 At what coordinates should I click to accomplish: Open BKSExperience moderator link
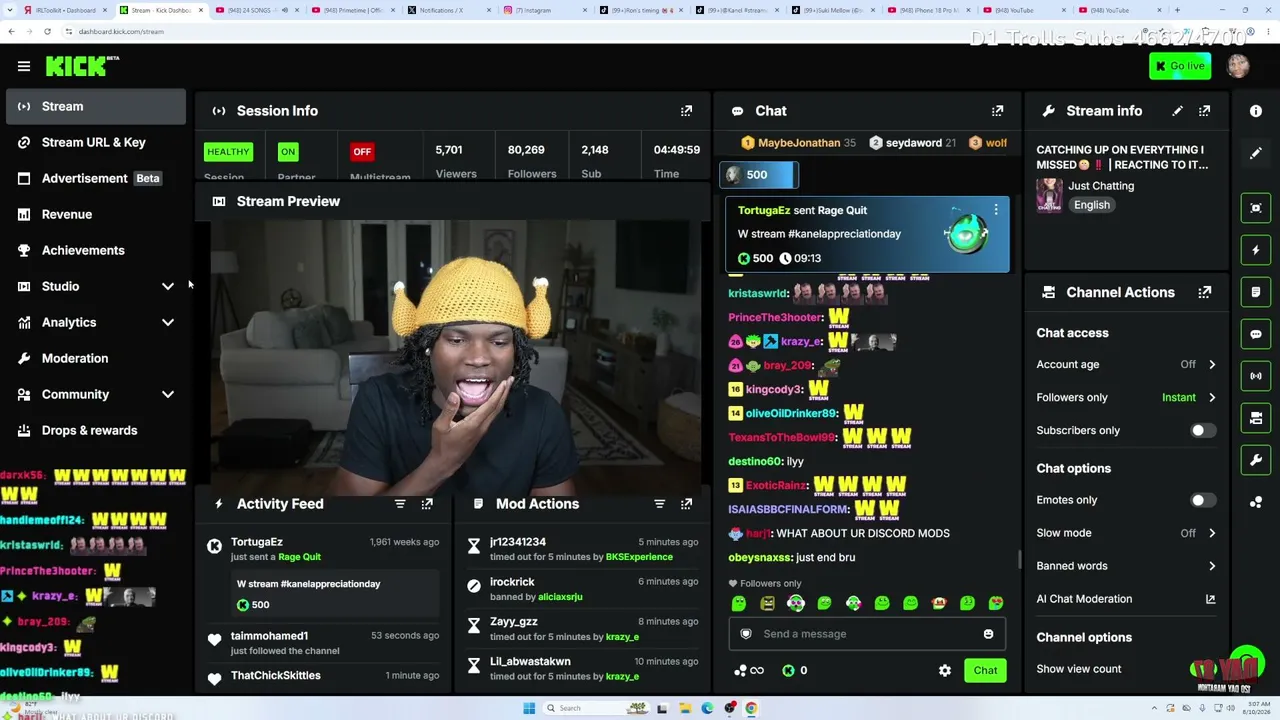point(639,557)
